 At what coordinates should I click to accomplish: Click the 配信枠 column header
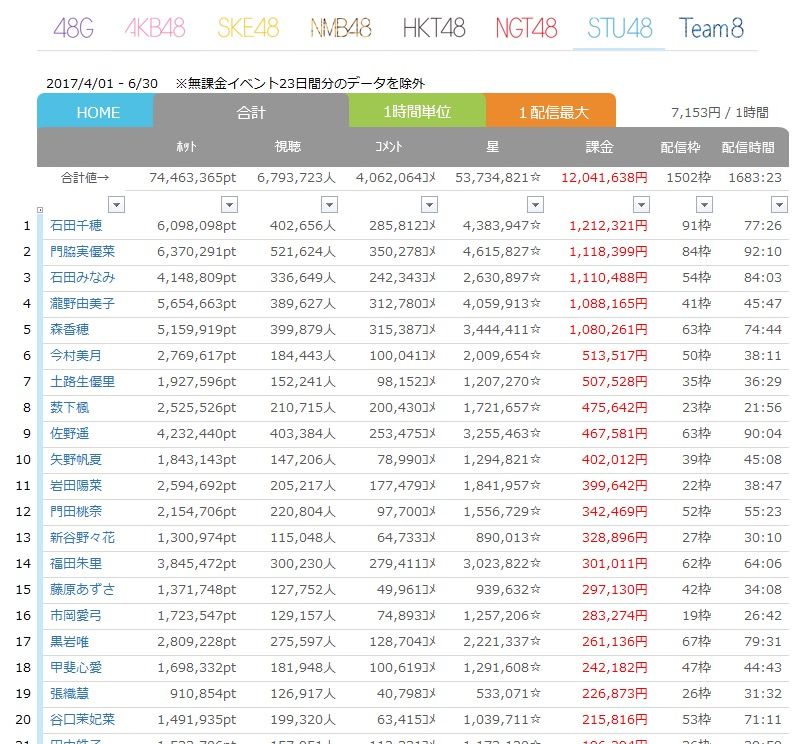[680, 147]
